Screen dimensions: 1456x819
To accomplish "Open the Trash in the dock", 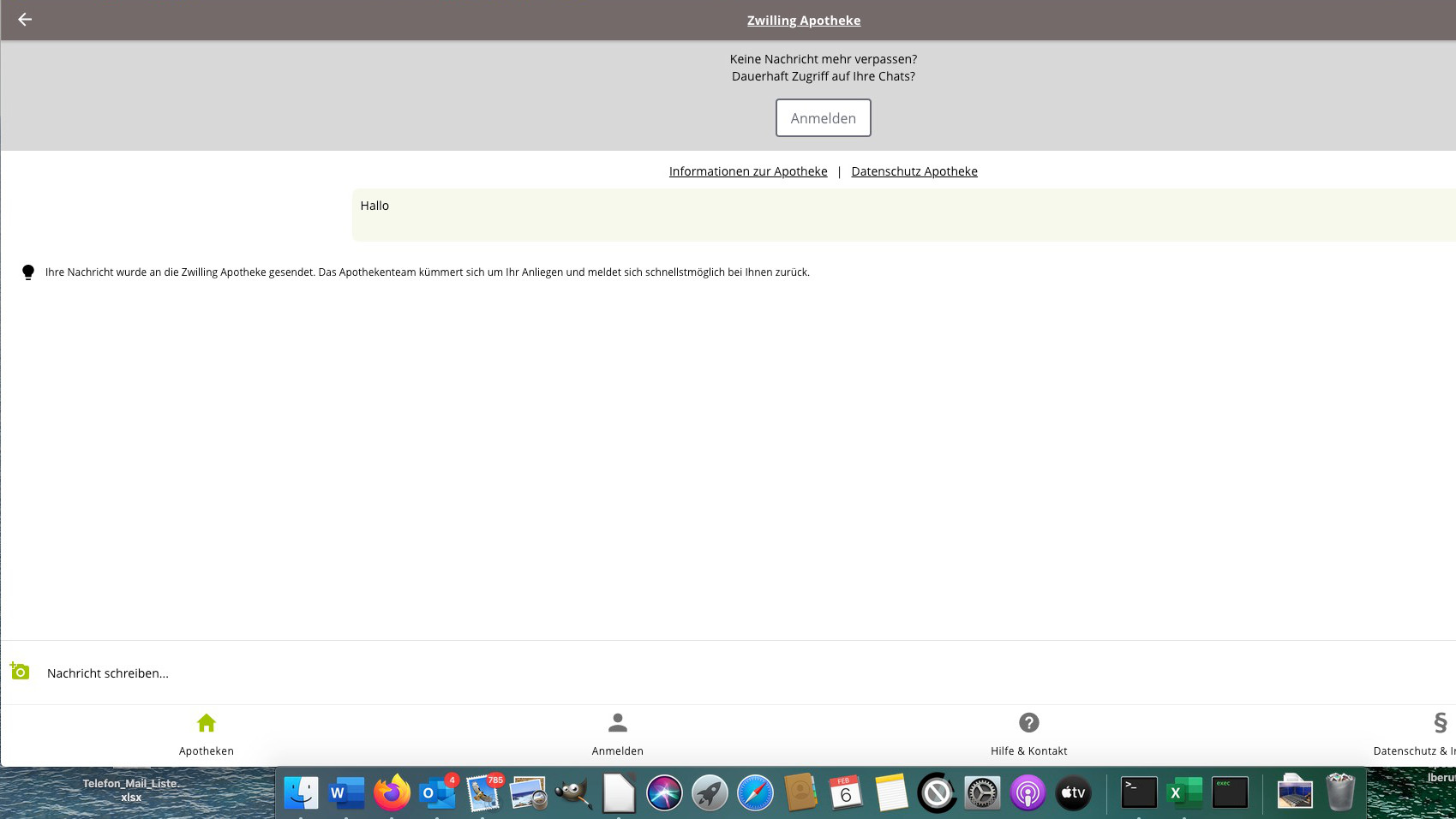I will pos(1339,792).
